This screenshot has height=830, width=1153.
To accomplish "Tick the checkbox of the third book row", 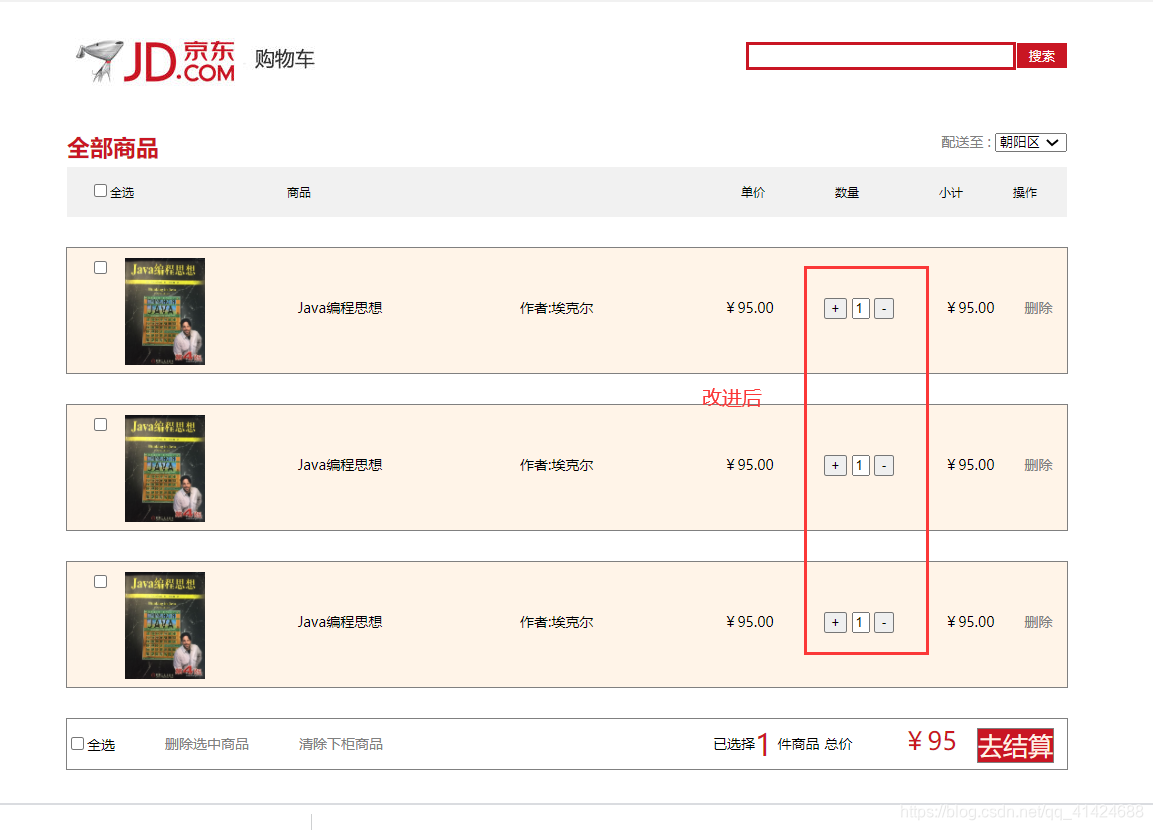I will (x=101, y=582).
